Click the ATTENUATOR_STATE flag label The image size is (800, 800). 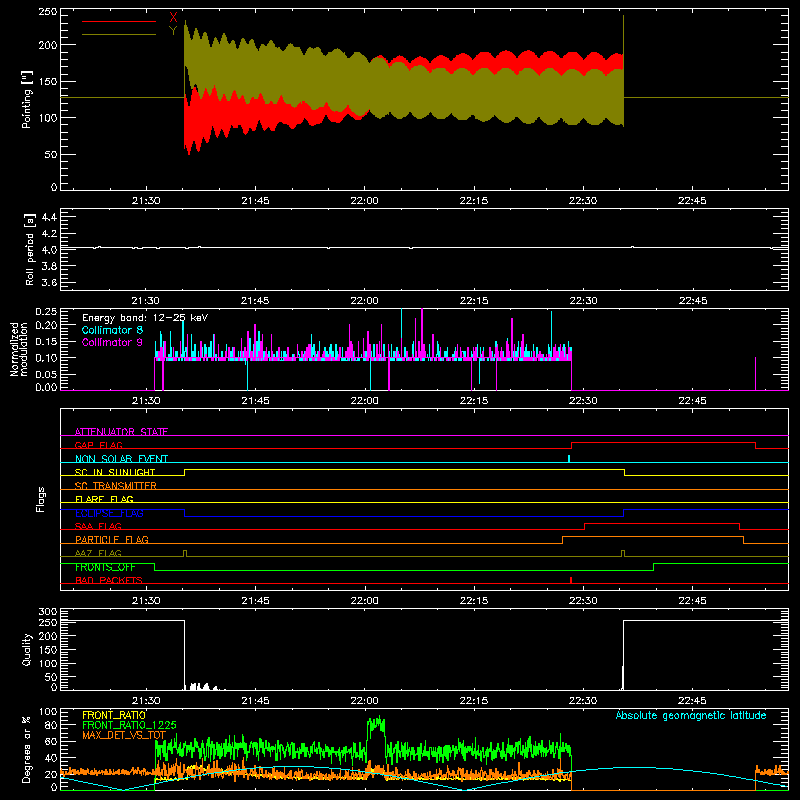pyautogui.click(x=121, y=432)
